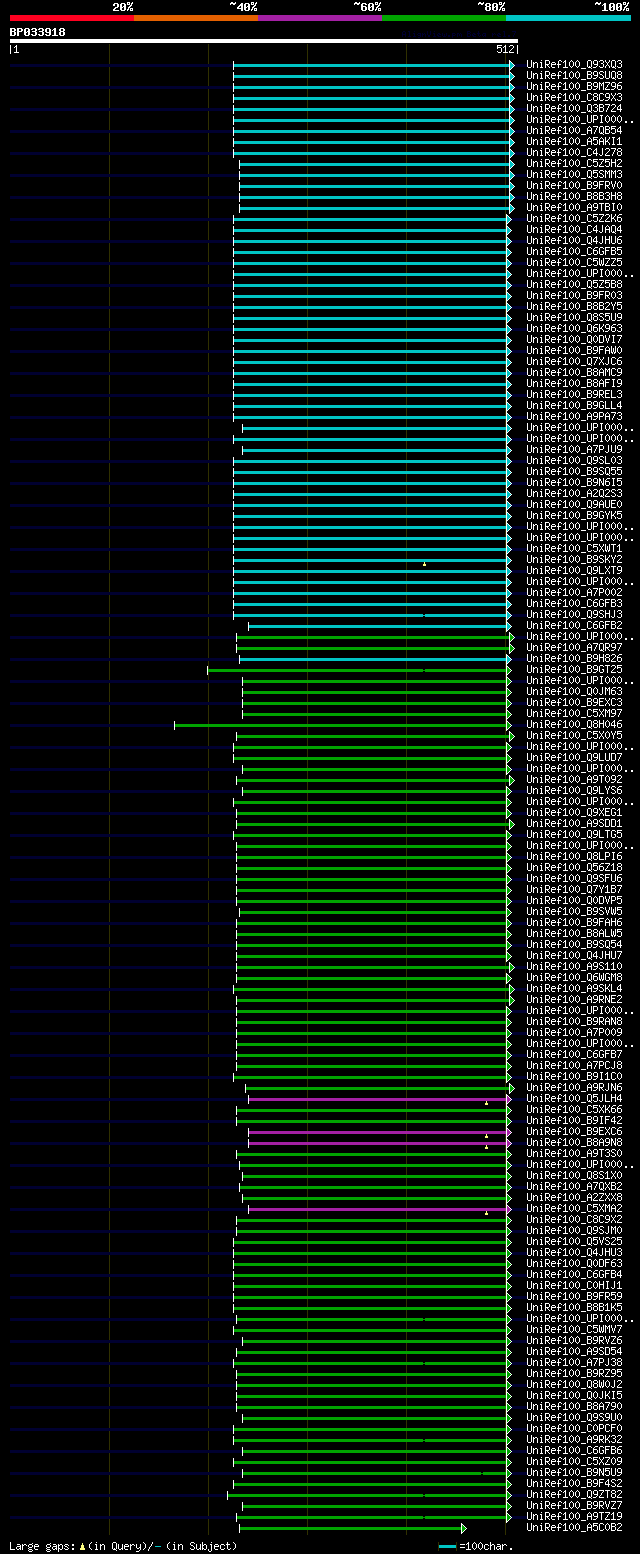Select subject label UniRef100_Q8LPI6
The height and width of the screenshot is (1554, 640).
[x=574, y=856]
